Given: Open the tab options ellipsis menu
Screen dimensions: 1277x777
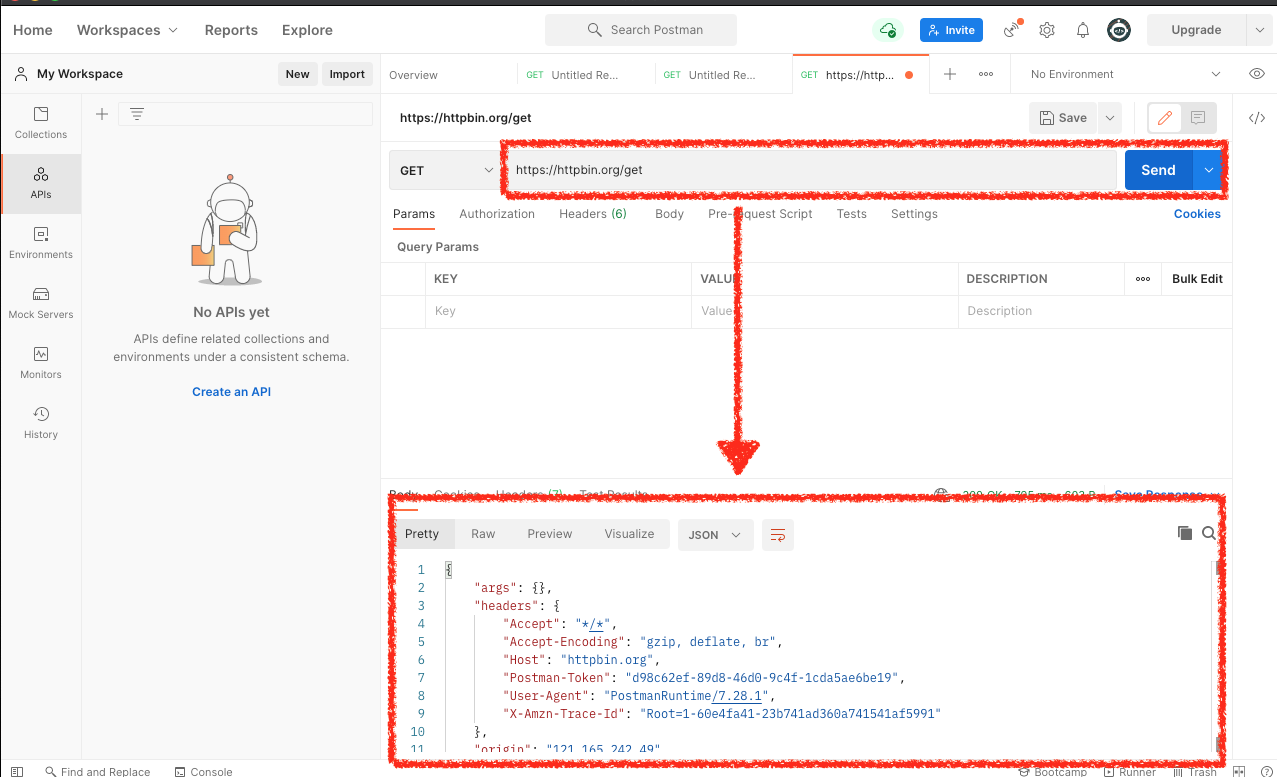Looking at the screenshot, I should coord(986,74).
